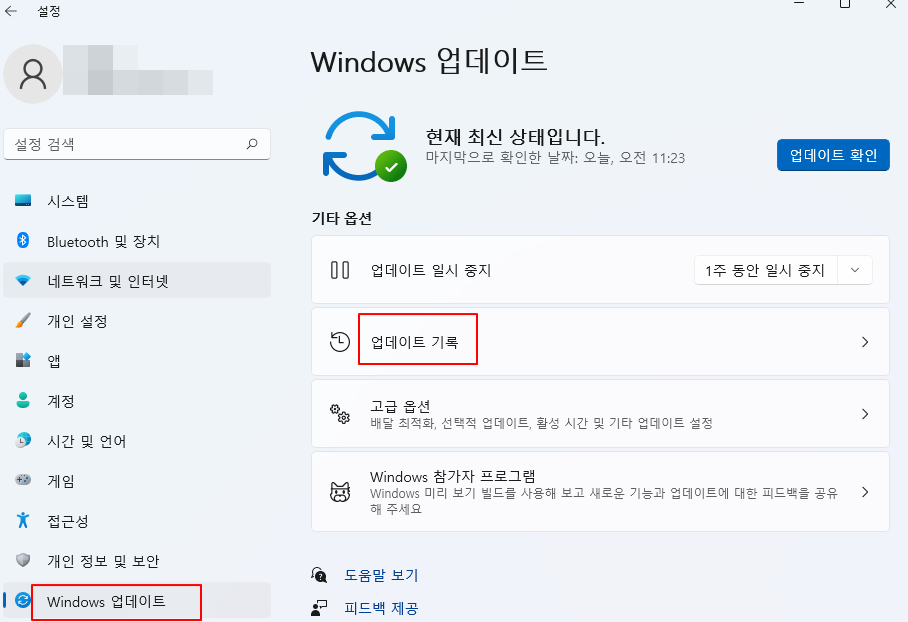908x622 pixels.
Task: Open the 업데이트 기록 entry
Action: tap(600, 342)
